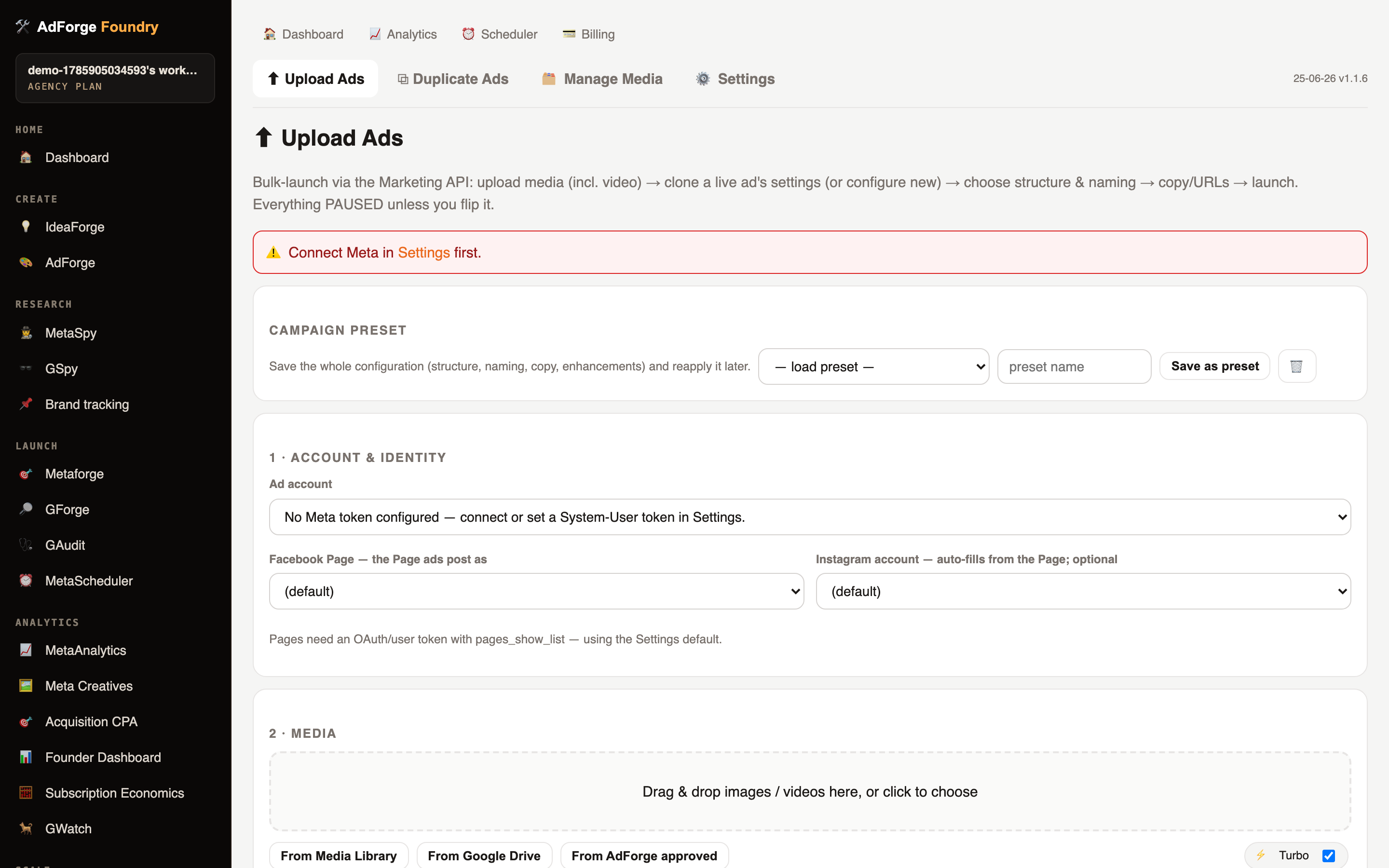Delete preset with trash can icon
Viewport: 1389px width, 868px height.
pos(1296,366)
